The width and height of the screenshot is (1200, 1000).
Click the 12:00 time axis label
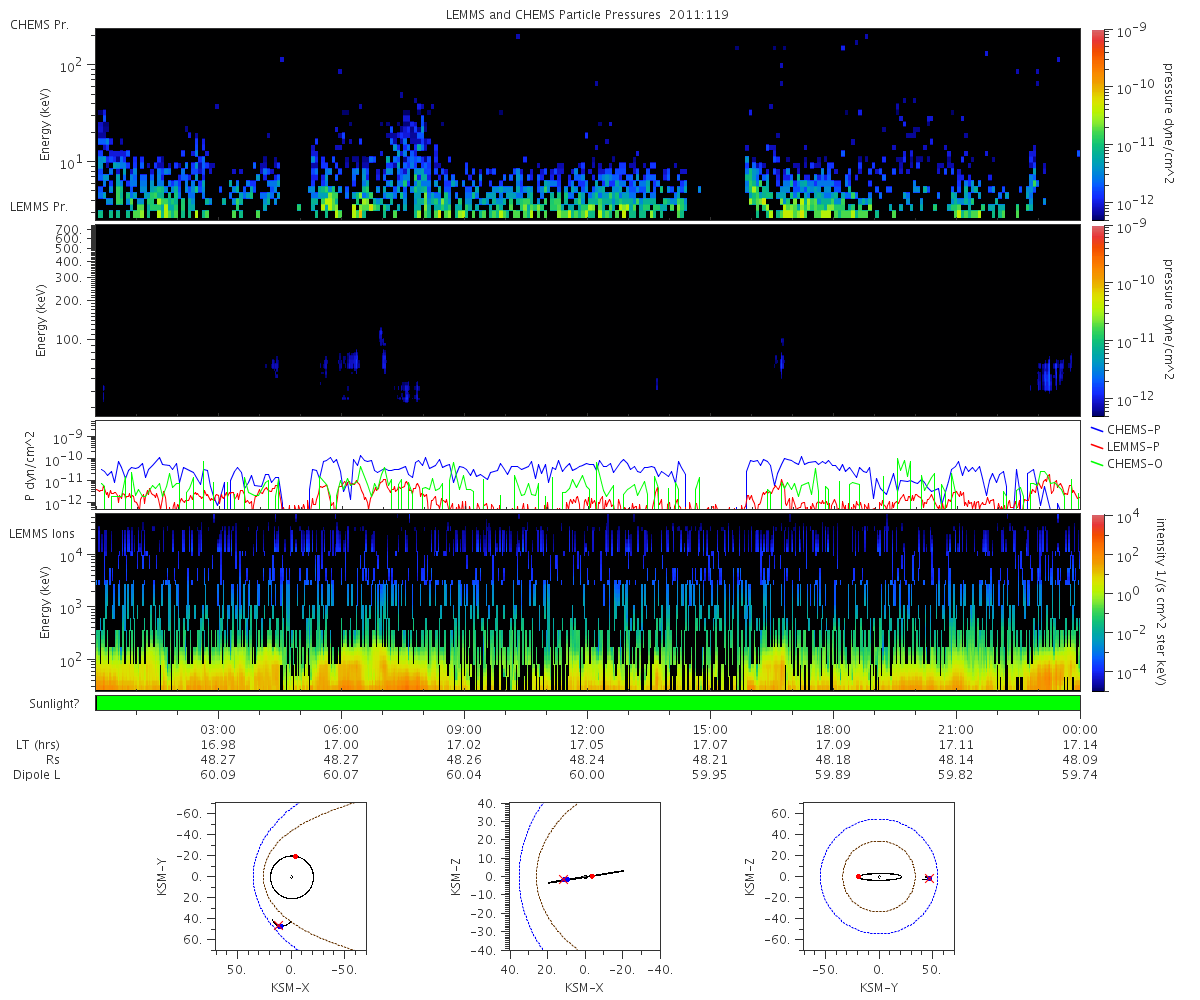tap(587, 729)
